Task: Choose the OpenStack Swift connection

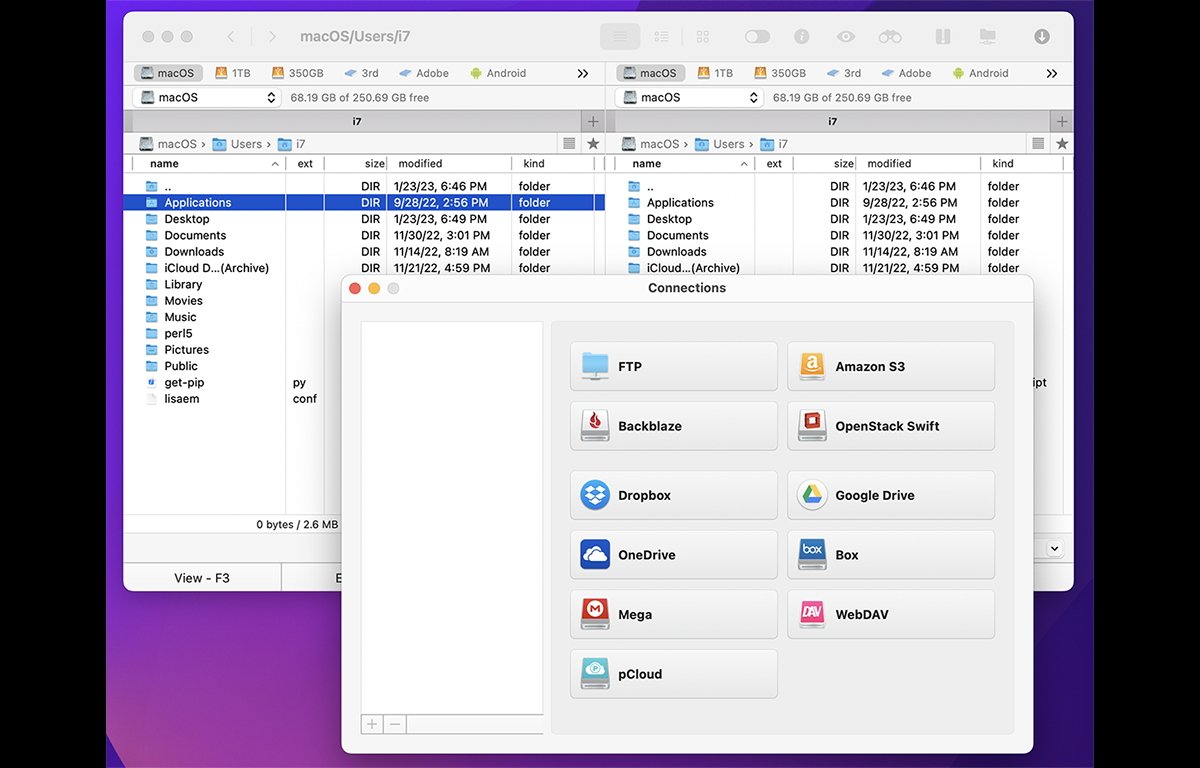Action: coord(891,426)
